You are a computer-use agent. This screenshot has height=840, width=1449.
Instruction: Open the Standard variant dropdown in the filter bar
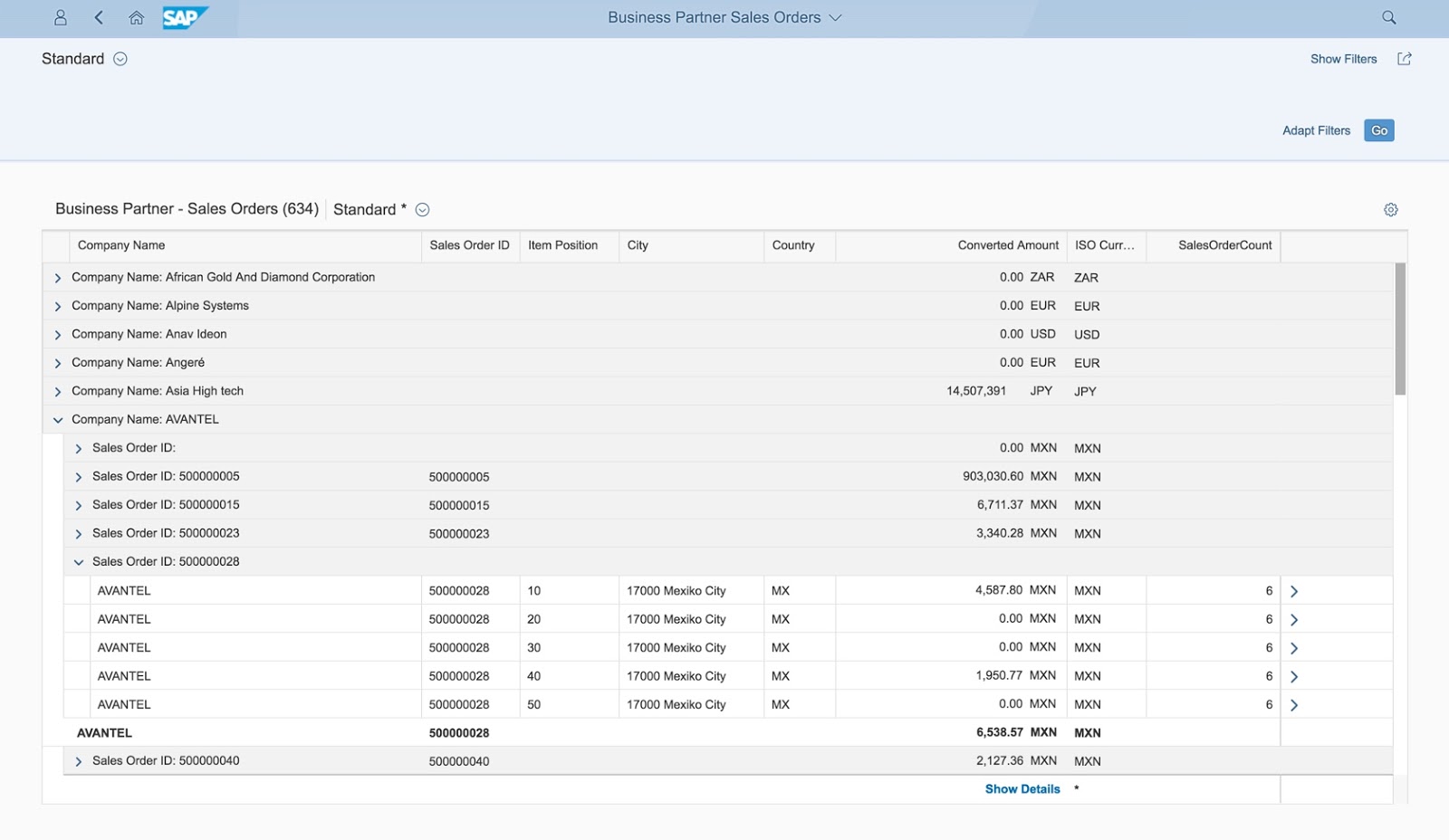point(119,58)
